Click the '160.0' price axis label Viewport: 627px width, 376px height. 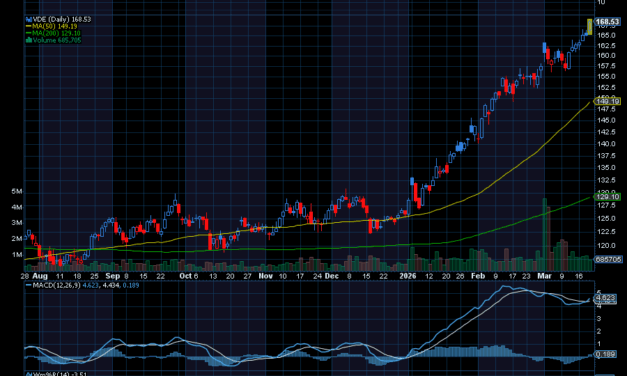point(607,56)
